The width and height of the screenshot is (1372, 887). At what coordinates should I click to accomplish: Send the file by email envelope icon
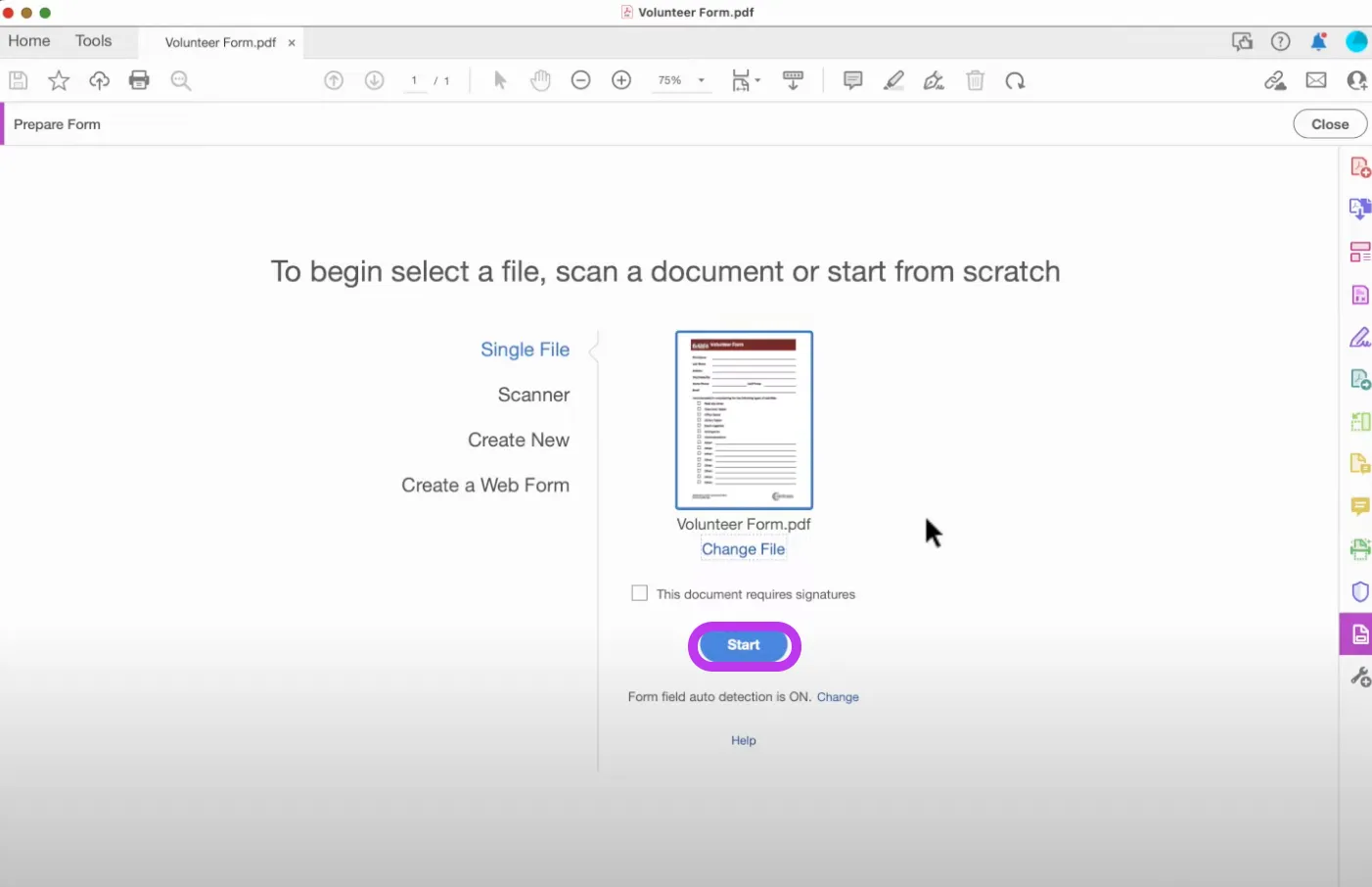point(1316,80)
